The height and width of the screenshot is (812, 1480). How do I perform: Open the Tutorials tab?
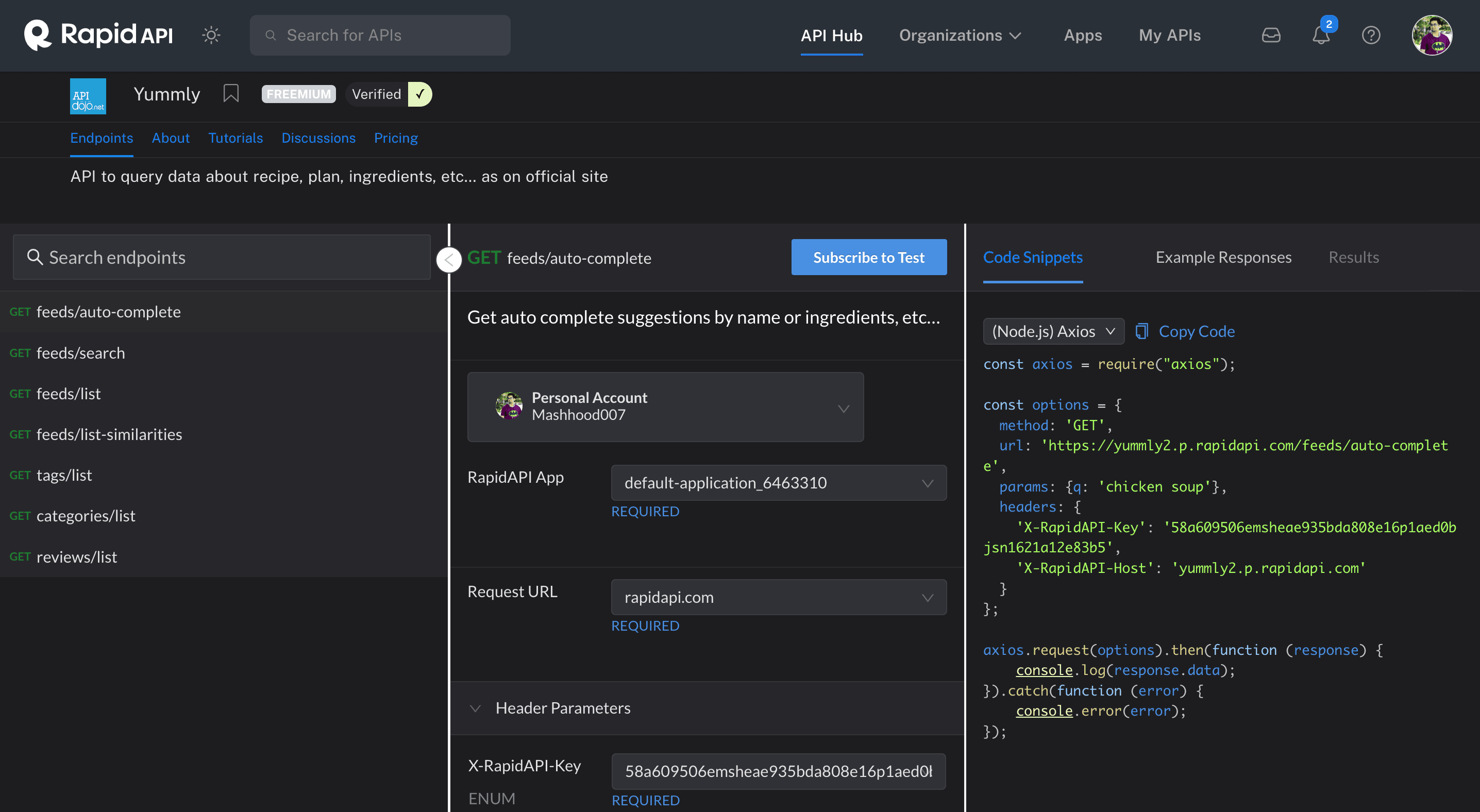click(236, 138)
